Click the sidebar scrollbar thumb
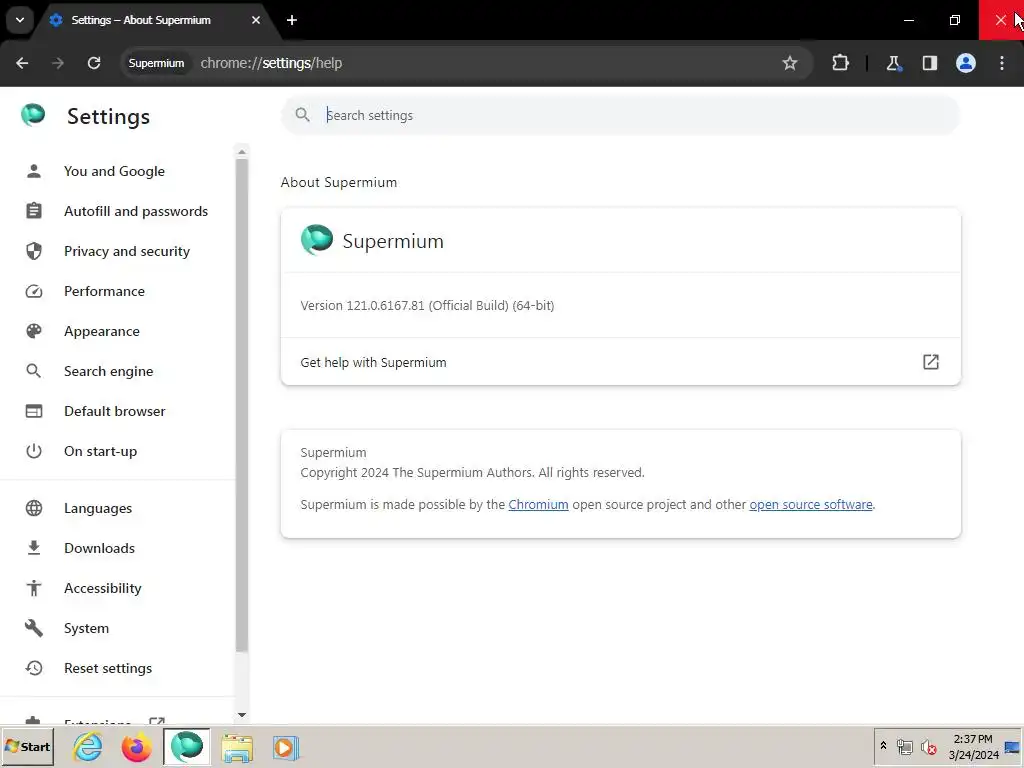This screenshot has height=768, width=1024. [x=242, y=405]
